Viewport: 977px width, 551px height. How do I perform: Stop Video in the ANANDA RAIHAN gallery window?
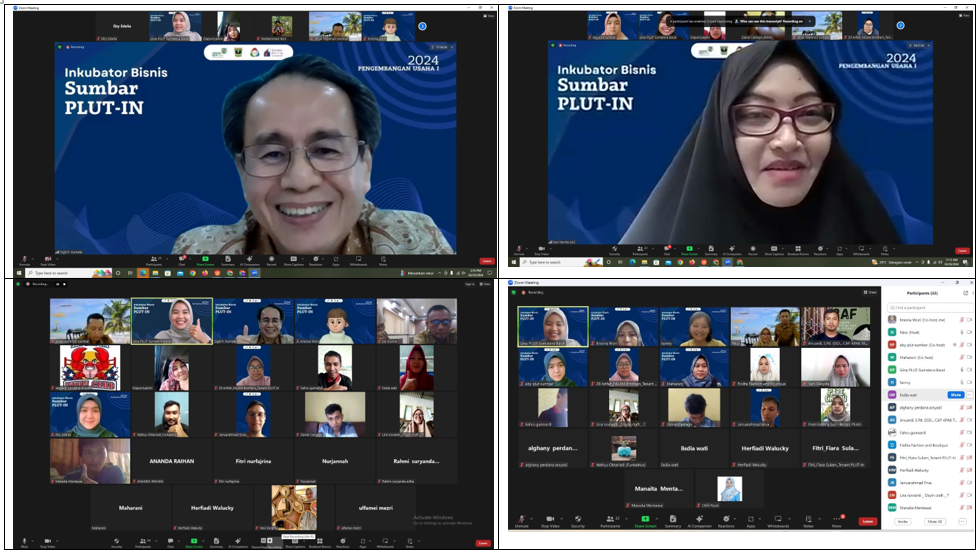[47, 542]
